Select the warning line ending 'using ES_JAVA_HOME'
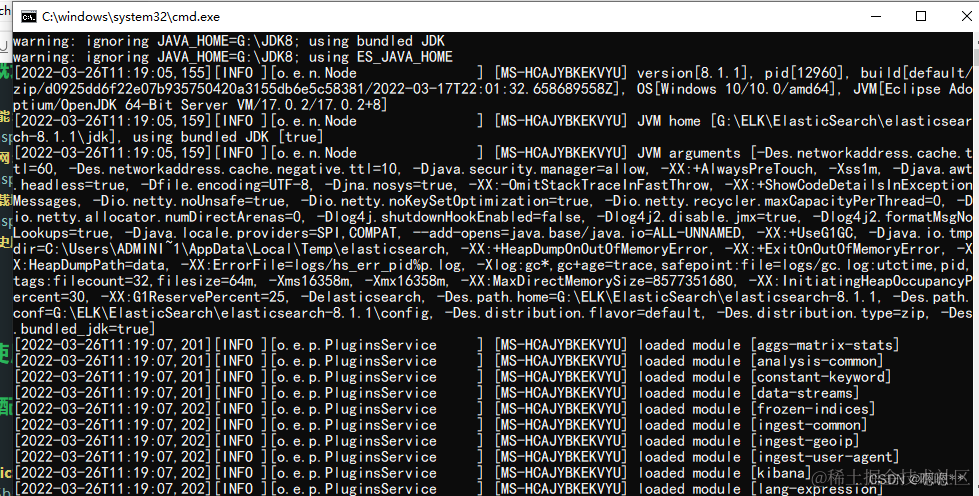The image size is (979, 496). (x=233, y=57)
